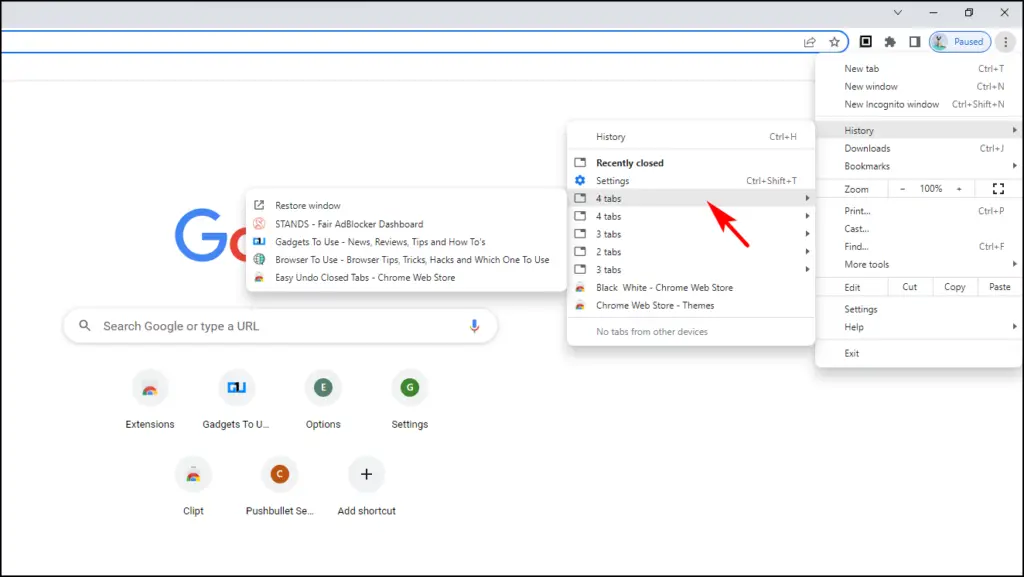Open the Pushbullet shortcut tile
The width and height of the screenshot is (1024, 577).
[280, 486]
